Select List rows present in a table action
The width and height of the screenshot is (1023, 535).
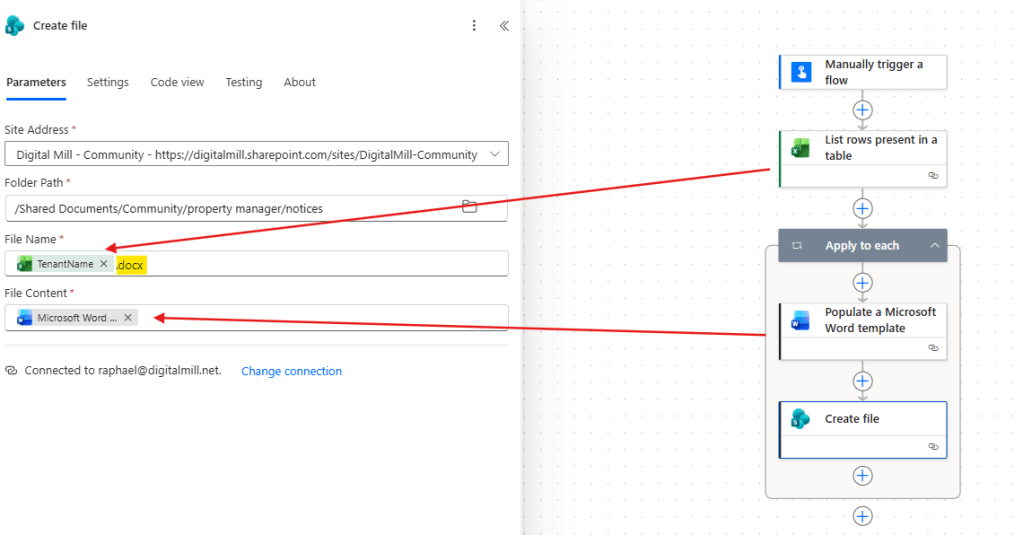coord(863,159)
